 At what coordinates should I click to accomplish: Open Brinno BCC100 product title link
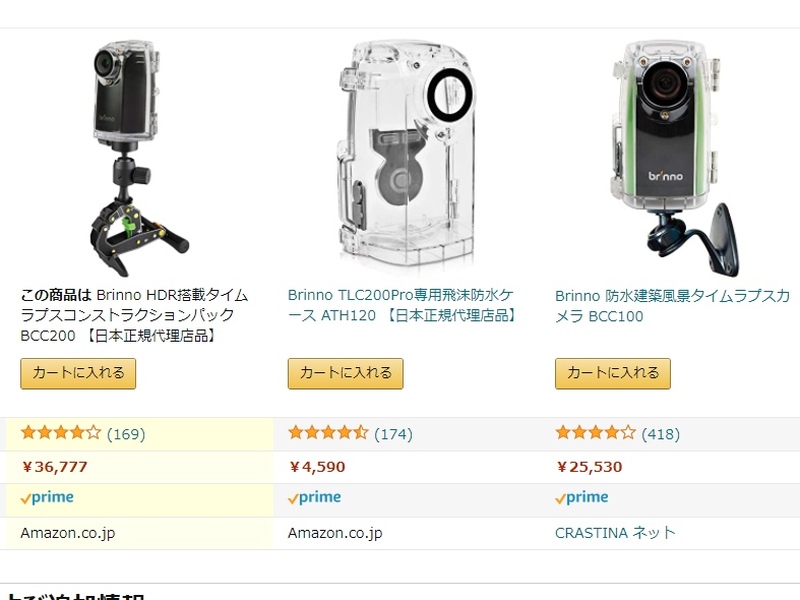pos(672,306)
